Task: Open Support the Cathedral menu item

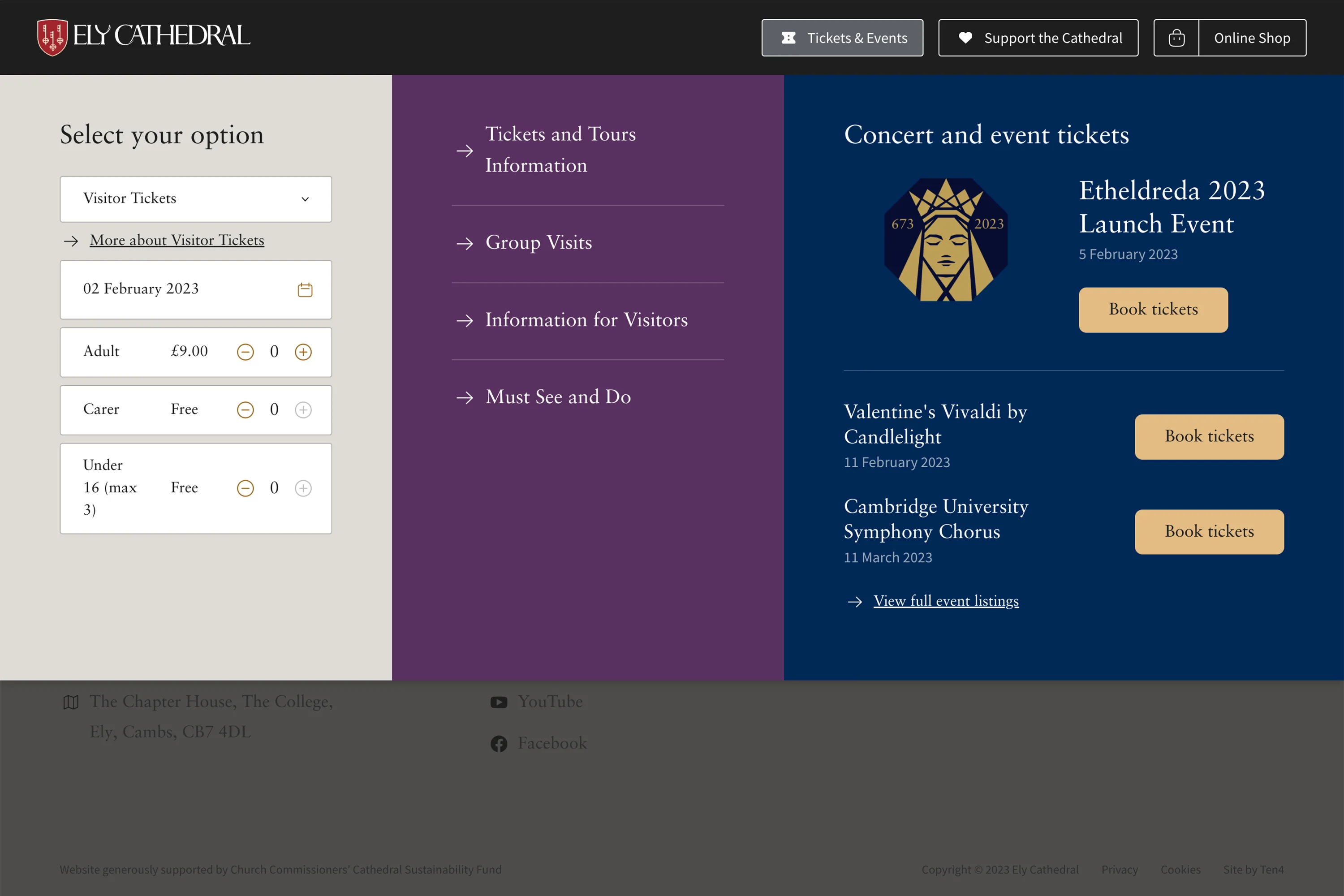Action: [1038, 38]
